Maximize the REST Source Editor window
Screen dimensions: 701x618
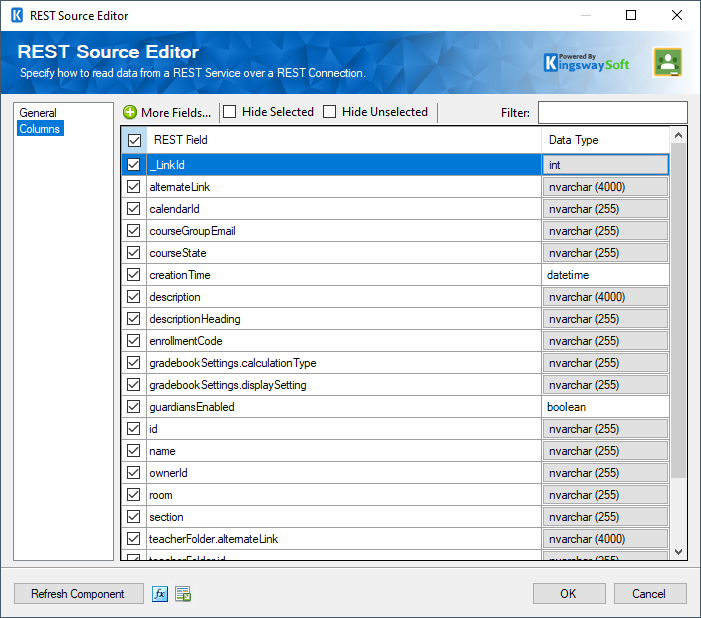631,15
